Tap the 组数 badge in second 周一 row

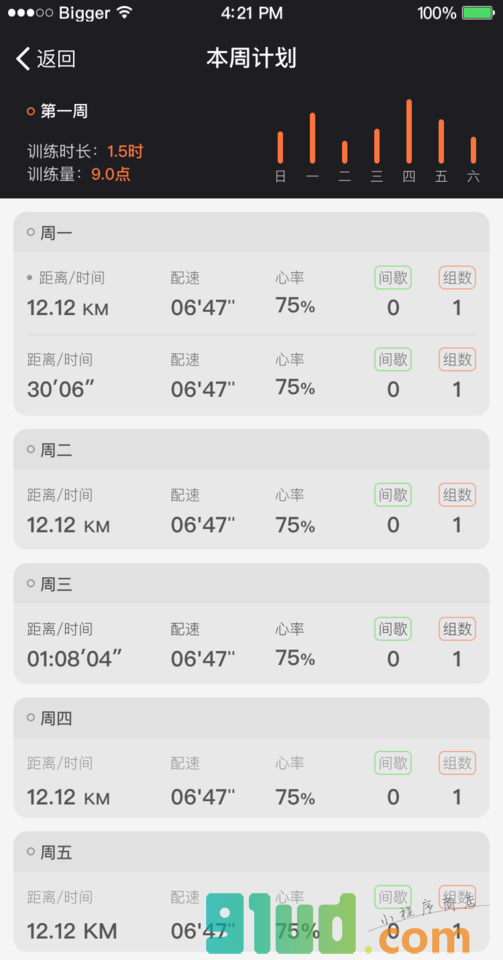click(457, 359)
